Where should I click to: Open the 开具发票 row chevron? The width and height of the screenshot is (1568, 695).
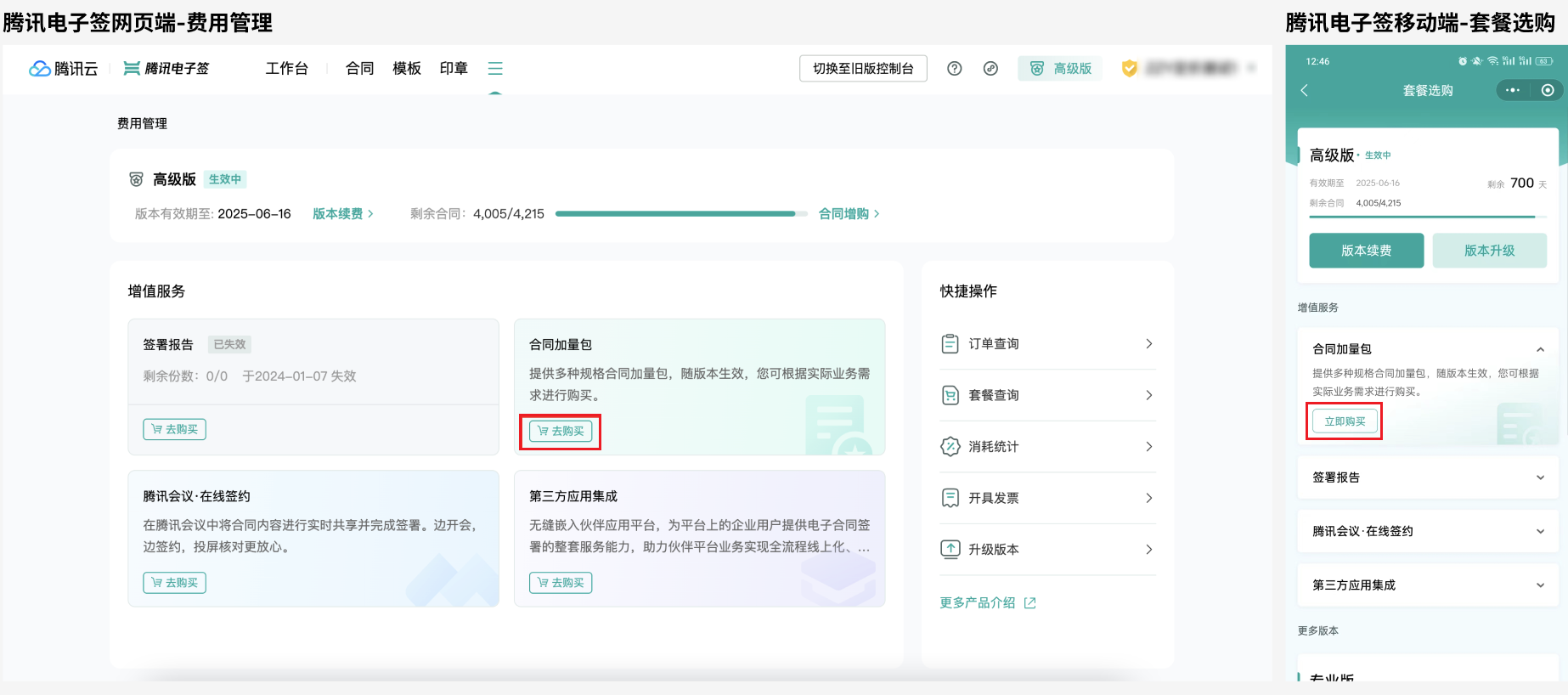[1149, 498]
